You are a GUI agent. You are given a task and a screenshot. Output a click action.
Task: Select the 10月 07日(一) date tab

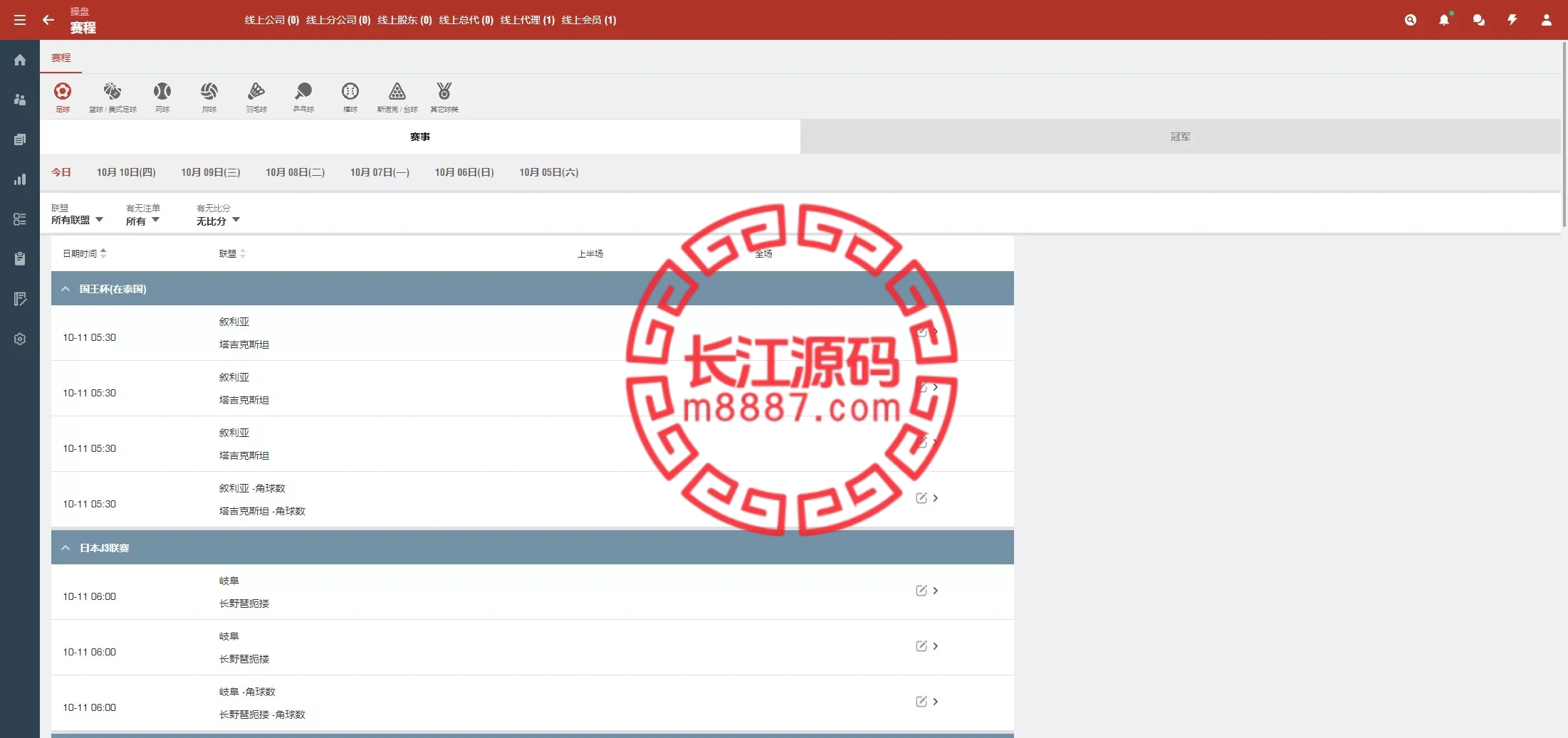point(380,172)
